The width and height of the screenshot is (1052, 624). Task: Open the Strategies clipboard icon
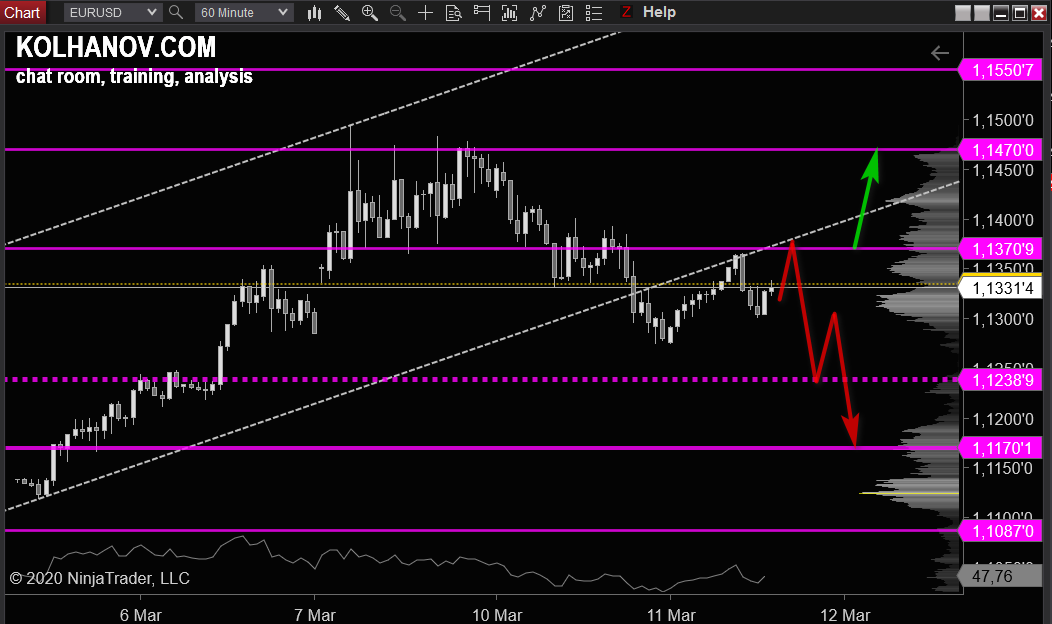coord(565,12)
